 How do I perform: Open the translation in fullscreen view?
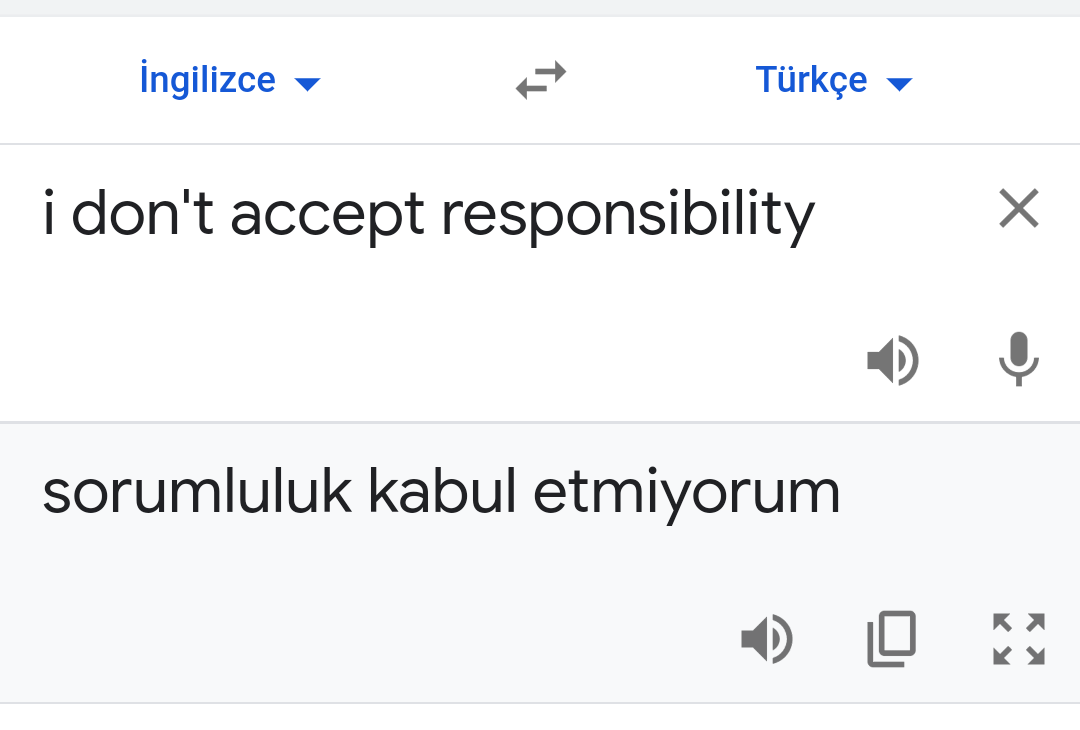coord(1018,638)
